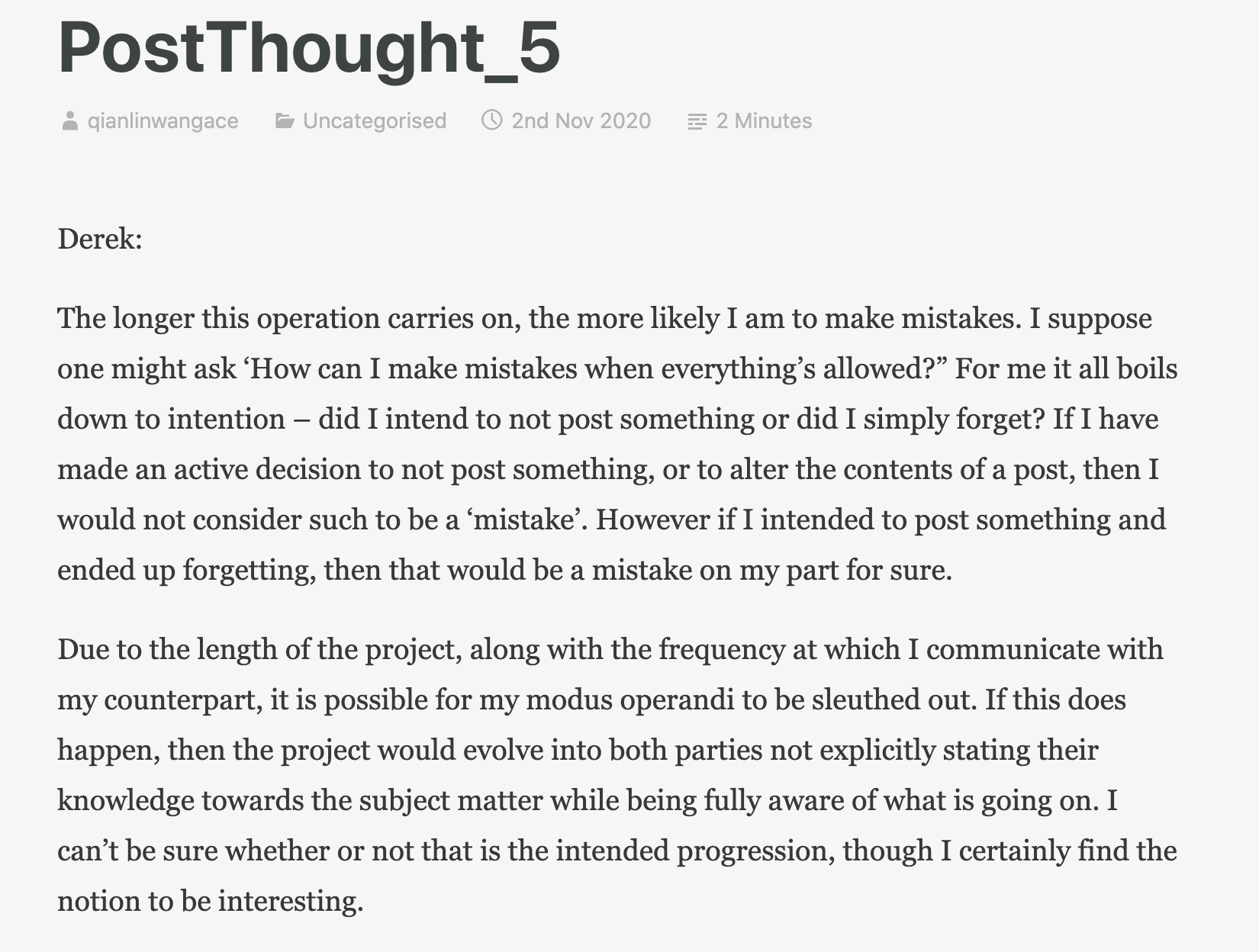The width and height of the screenshot is (1259, 952).
Task: Click the 'Derek:' line of text
Action: (100, 240)
